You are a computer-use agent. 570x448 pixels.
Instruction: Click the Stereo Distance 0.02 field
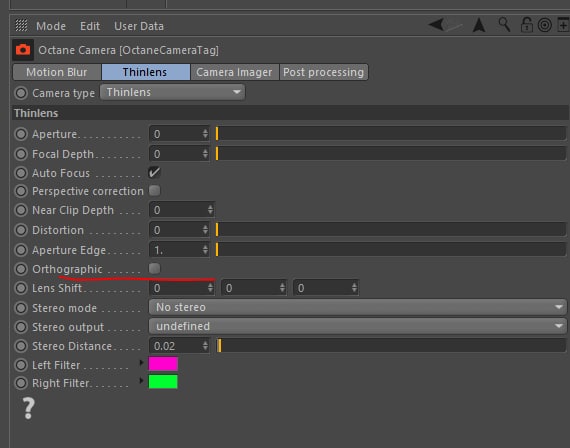pos(179,346)
